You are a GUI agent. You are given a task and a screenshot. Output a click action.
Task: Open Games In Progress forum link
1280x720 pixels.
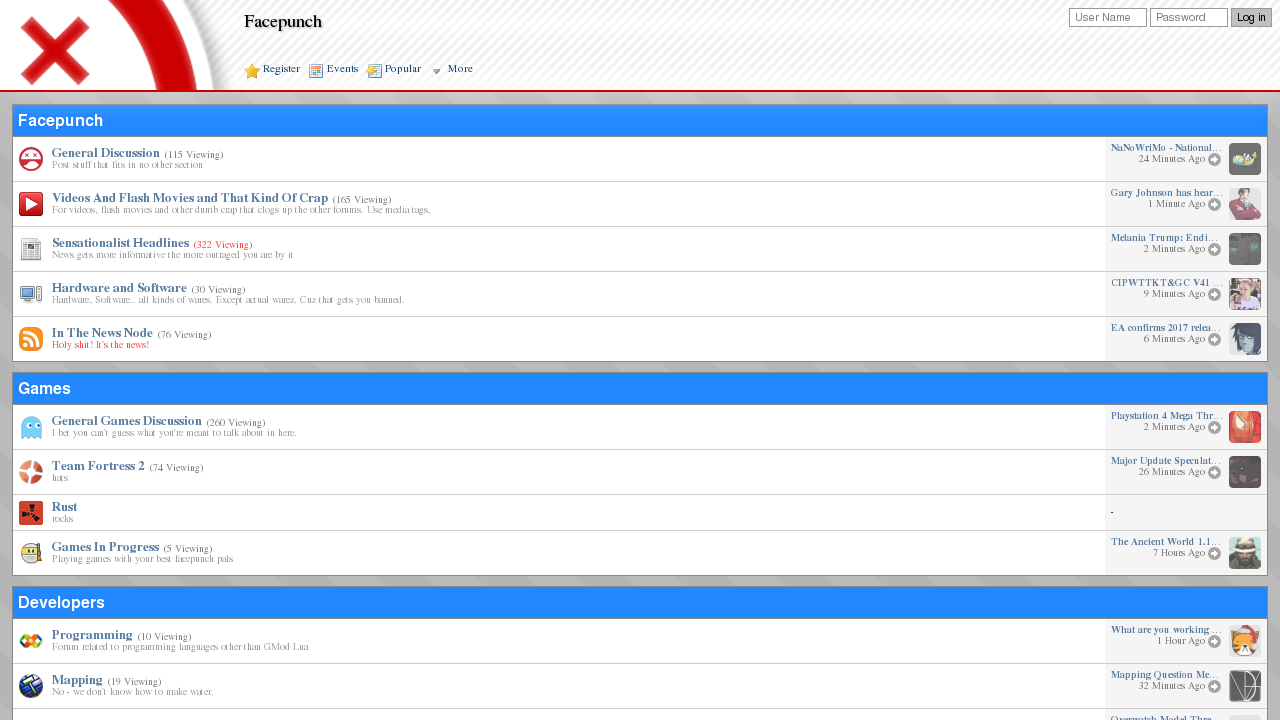point(105,547)
